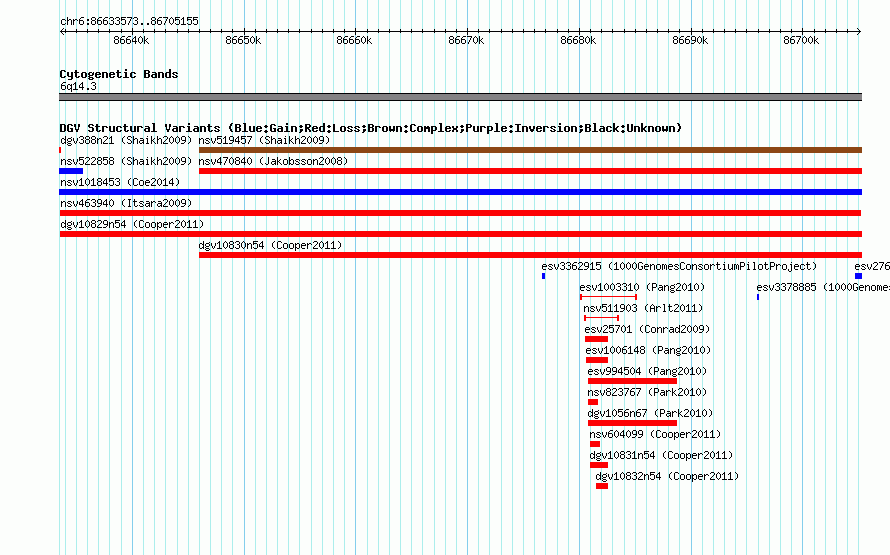The height and width of the screenshot is (555, 890).
Task: Click the red dgv10830n54 loss bar
Action: click(530, 255)
